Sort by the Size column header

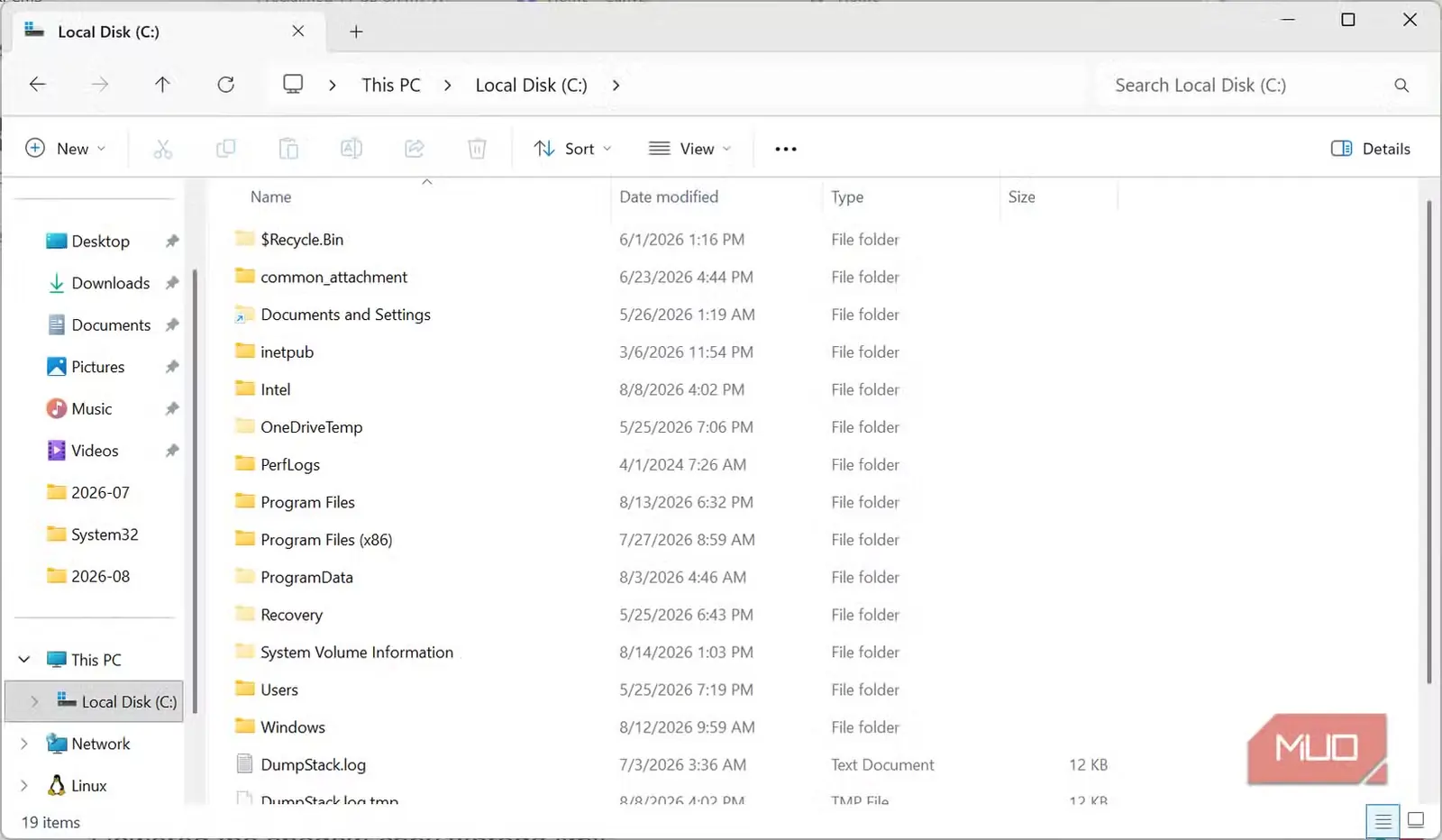(x=1021, y=196)
